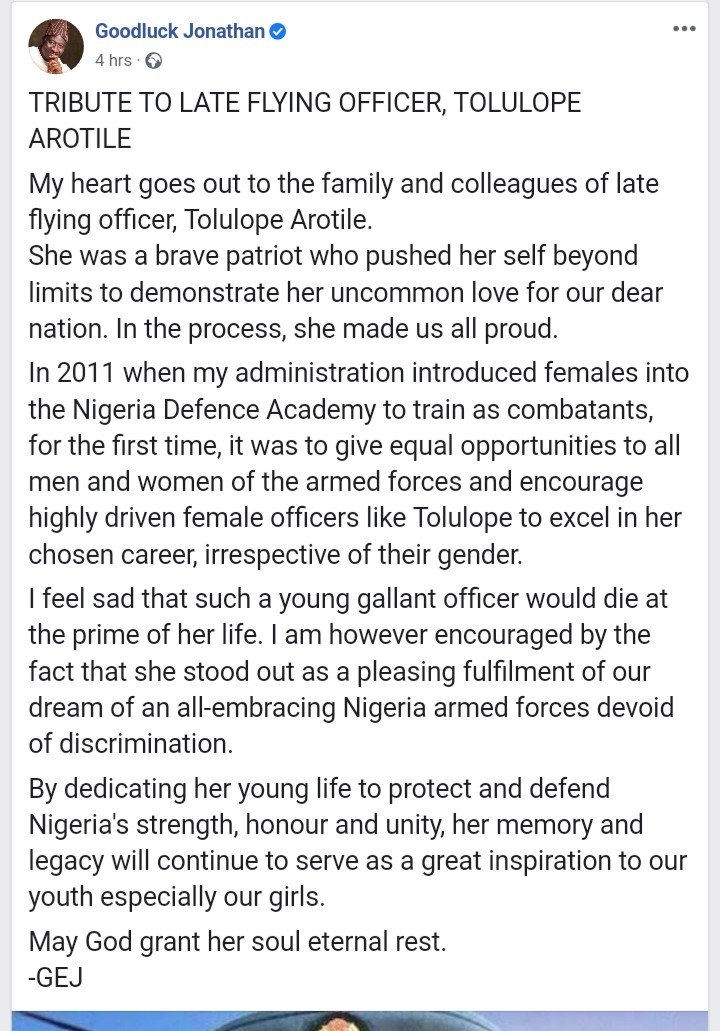Screen dimensions: 720x1031
Task: Open the attached photo below the post
Action: [x=360, y=1021]
